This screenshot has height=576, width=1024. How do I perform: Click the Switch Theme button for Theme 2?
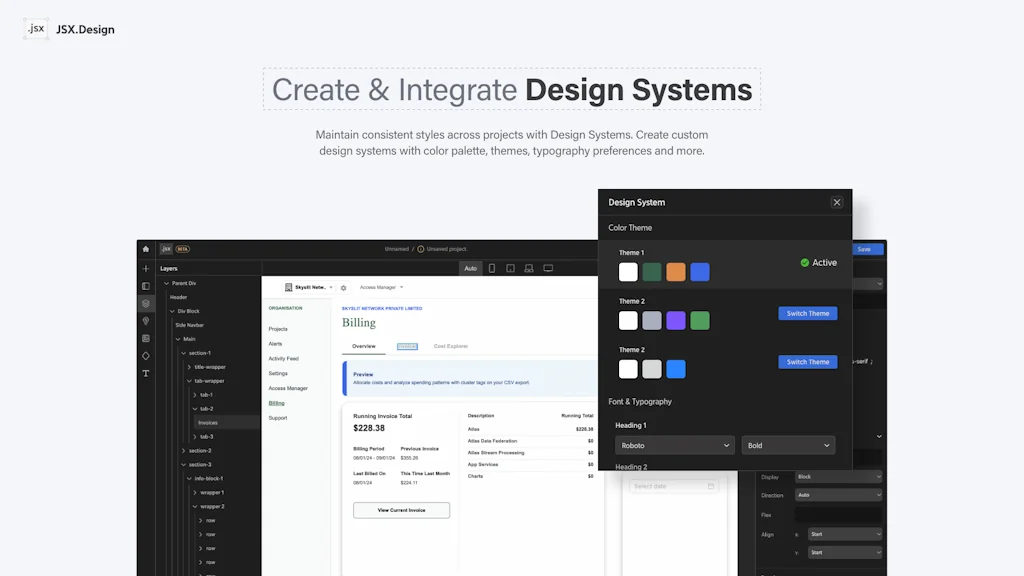807,313
